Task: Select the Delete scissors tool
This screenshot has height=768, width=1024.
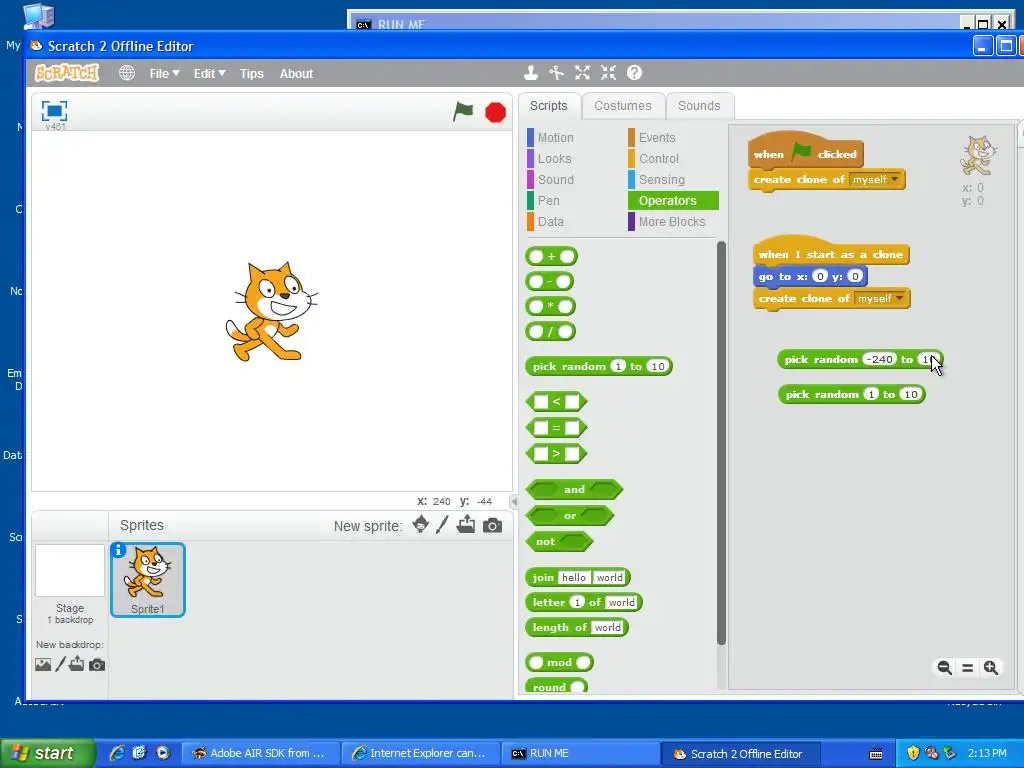Action: point(556,73)
